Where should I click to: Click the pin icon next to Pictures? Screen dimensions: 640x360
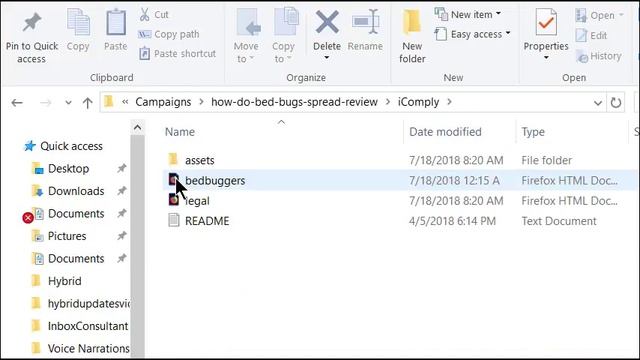click(x=122, y=236)
